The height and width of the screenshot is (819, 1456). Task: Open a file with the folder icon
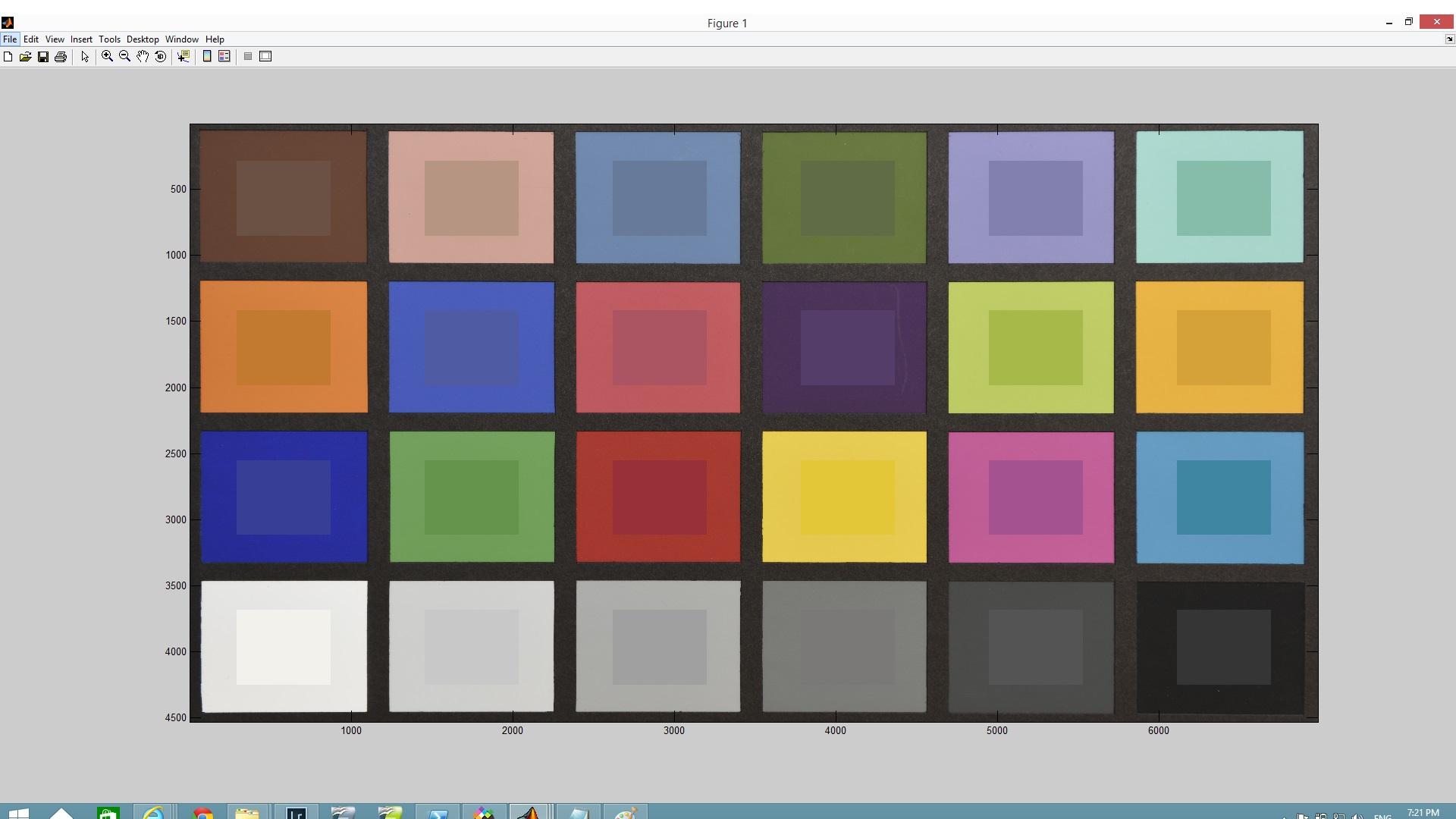(x=25, y=57)
